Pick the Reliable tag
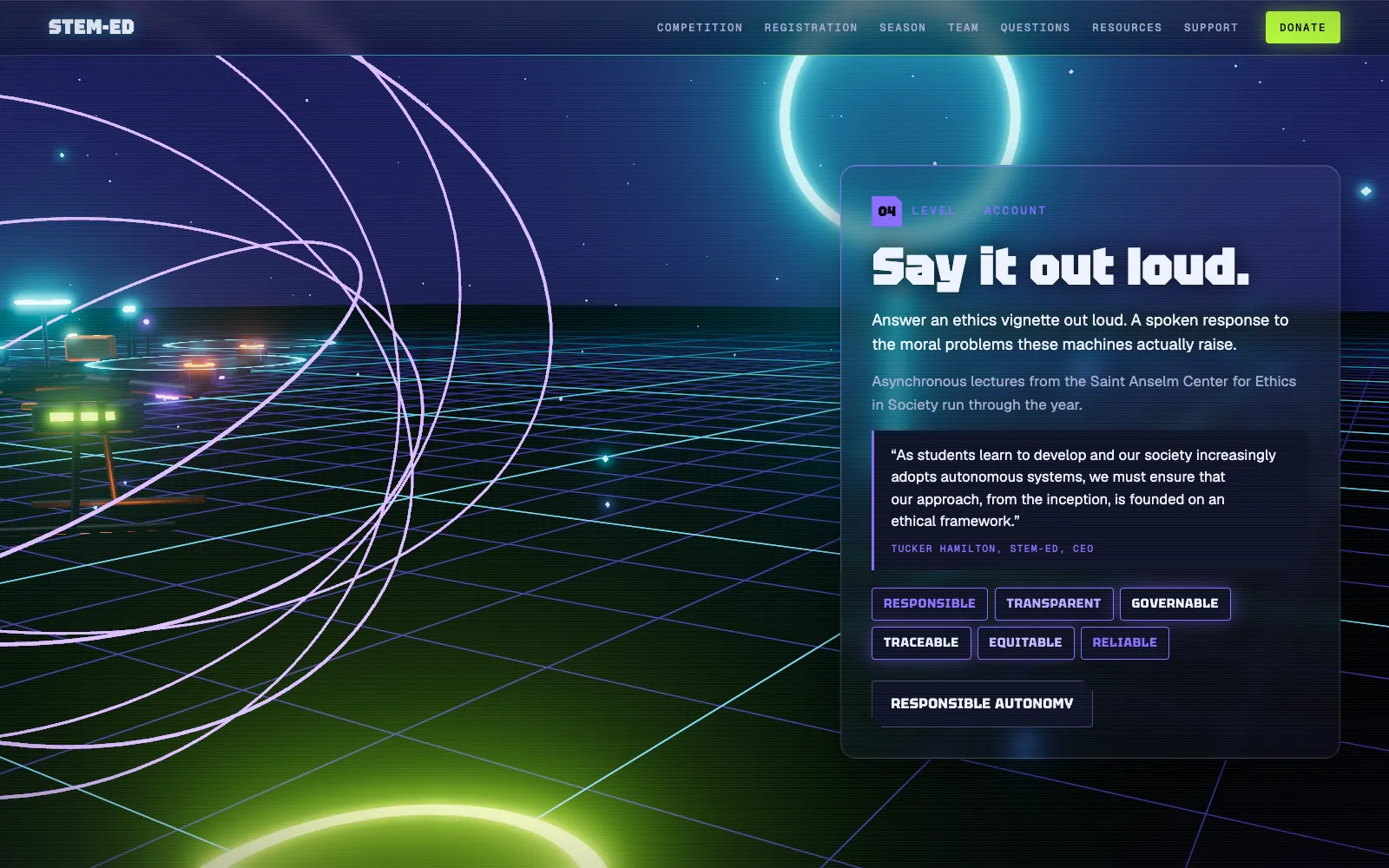Image resolution: width=1389 pixels, height=868 pixels. (x=1125, y=642)
